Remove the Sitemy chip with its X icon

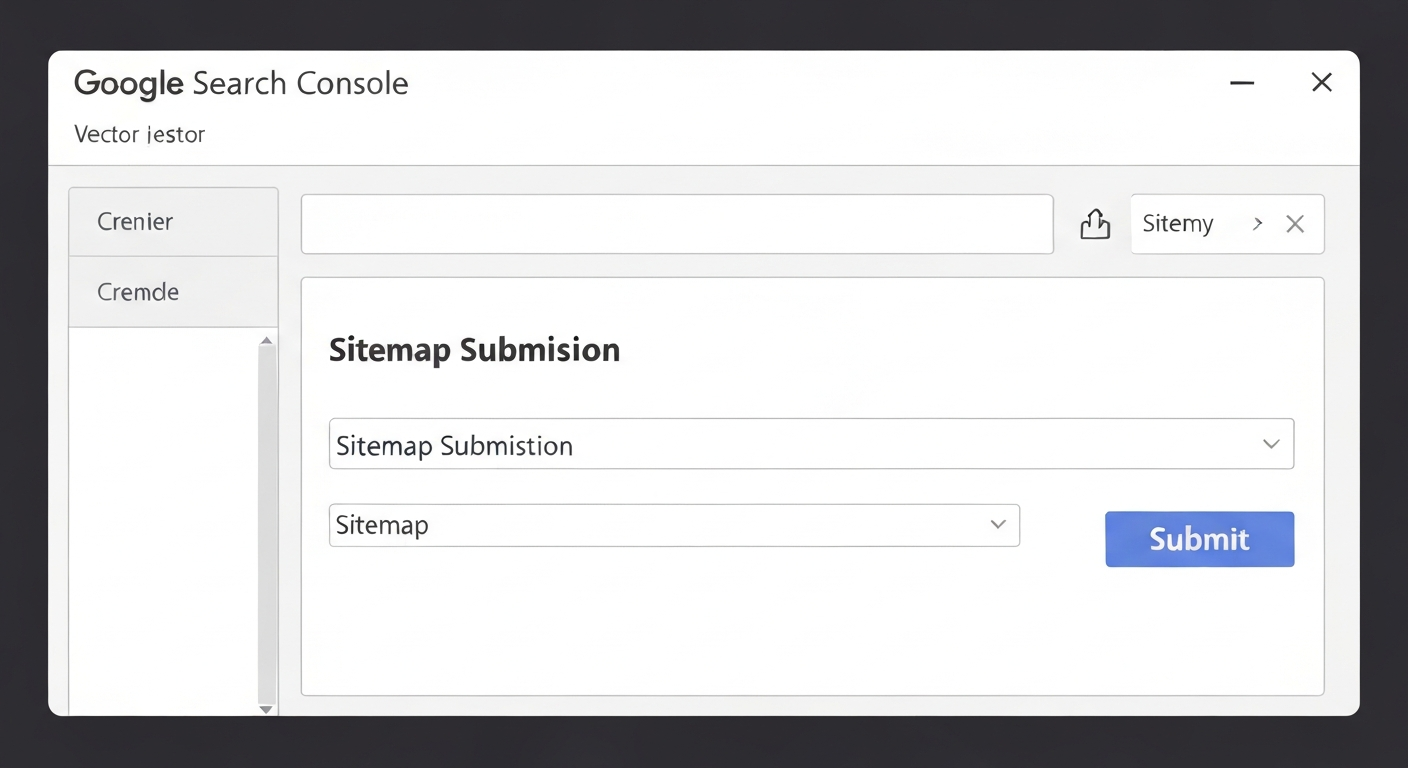click(1295, 224)
